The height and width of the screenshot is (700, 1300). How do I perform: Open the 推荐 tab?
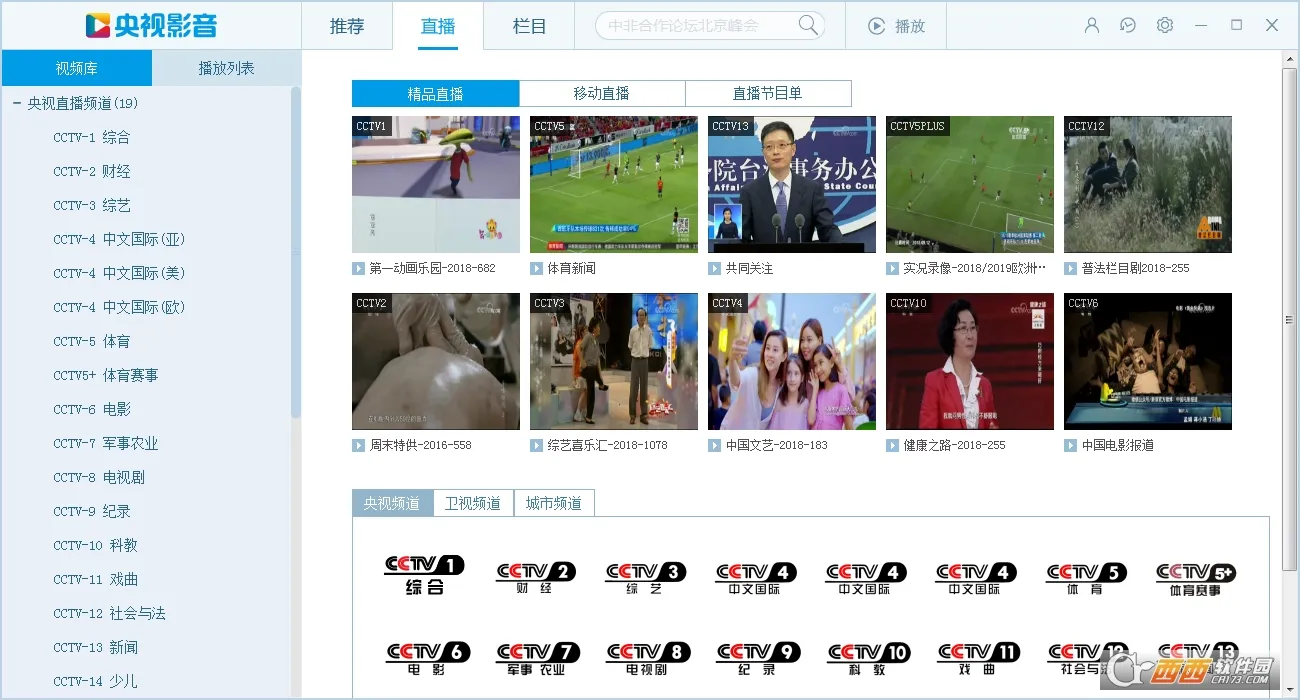(347, 26)
